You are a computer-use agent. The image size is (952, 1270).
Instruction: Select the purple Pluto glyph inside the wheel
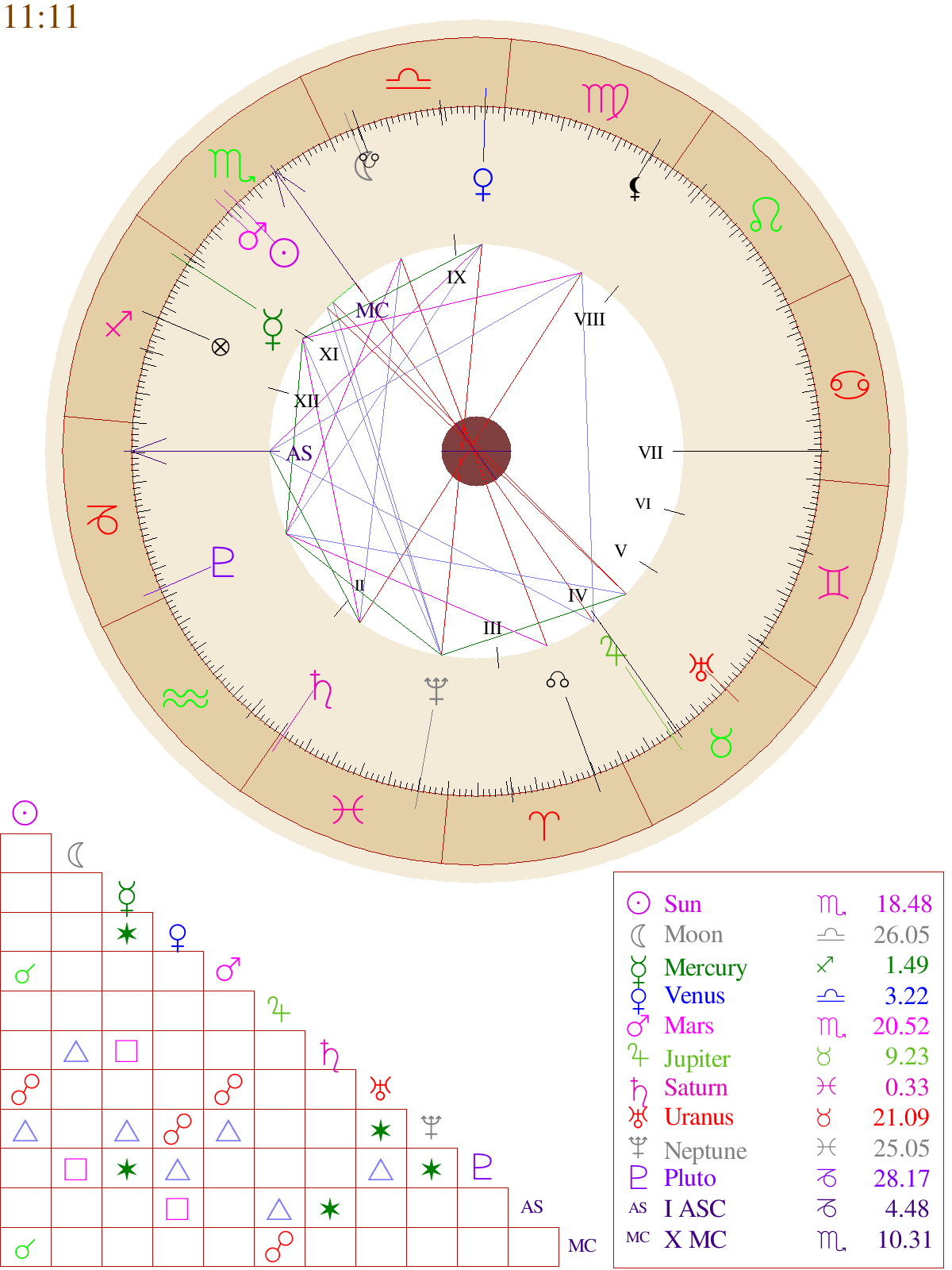223,562
